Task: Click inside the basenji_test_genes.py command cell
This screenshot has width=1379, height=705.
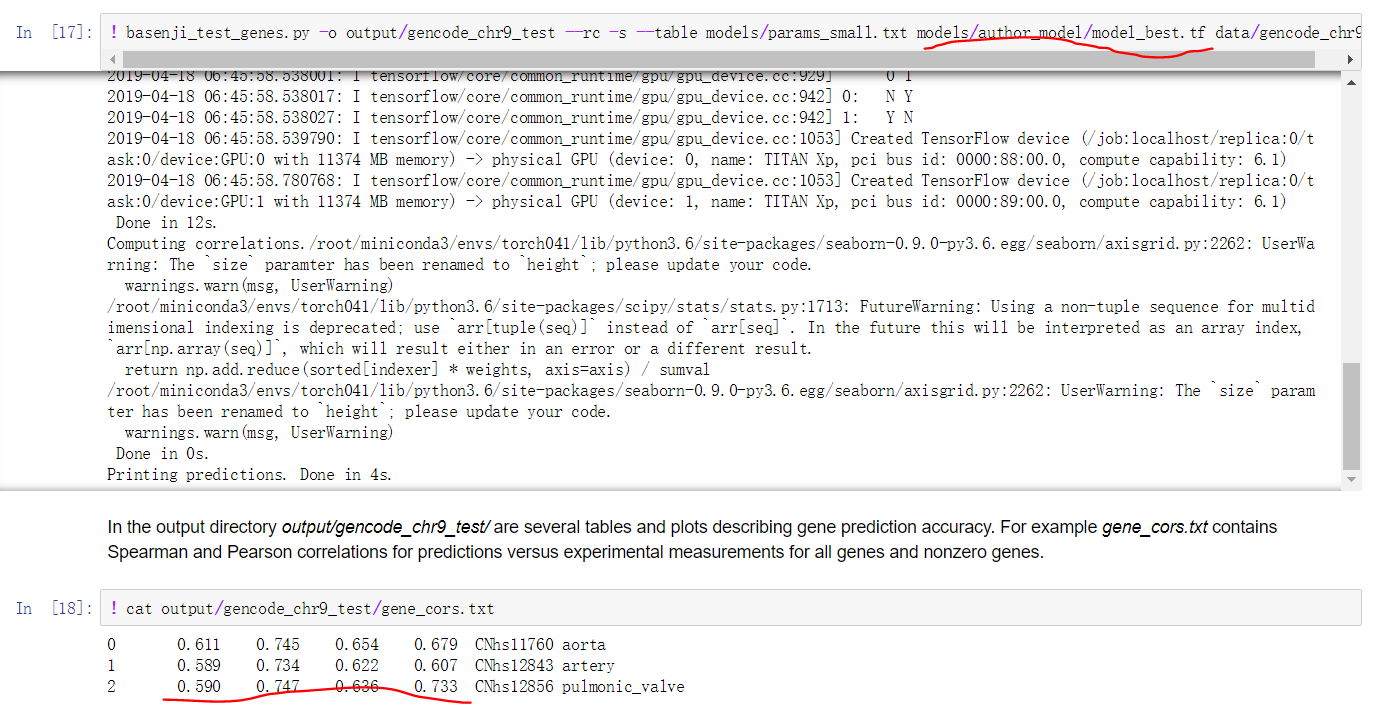Action: point(600,32)
